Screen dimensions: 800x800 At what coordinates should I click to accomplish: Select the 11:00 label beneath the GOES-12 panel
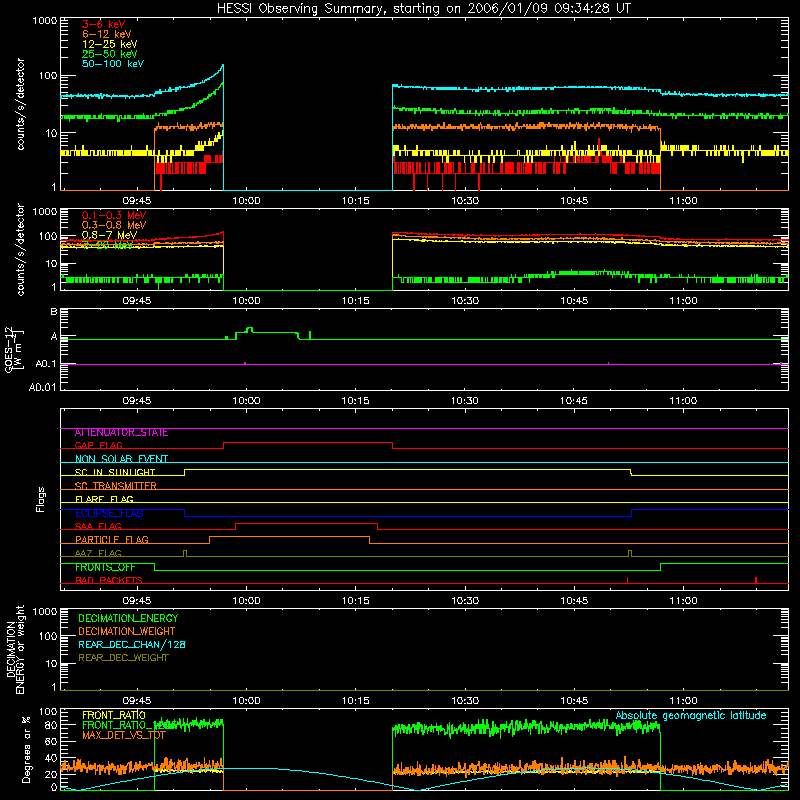683,401
